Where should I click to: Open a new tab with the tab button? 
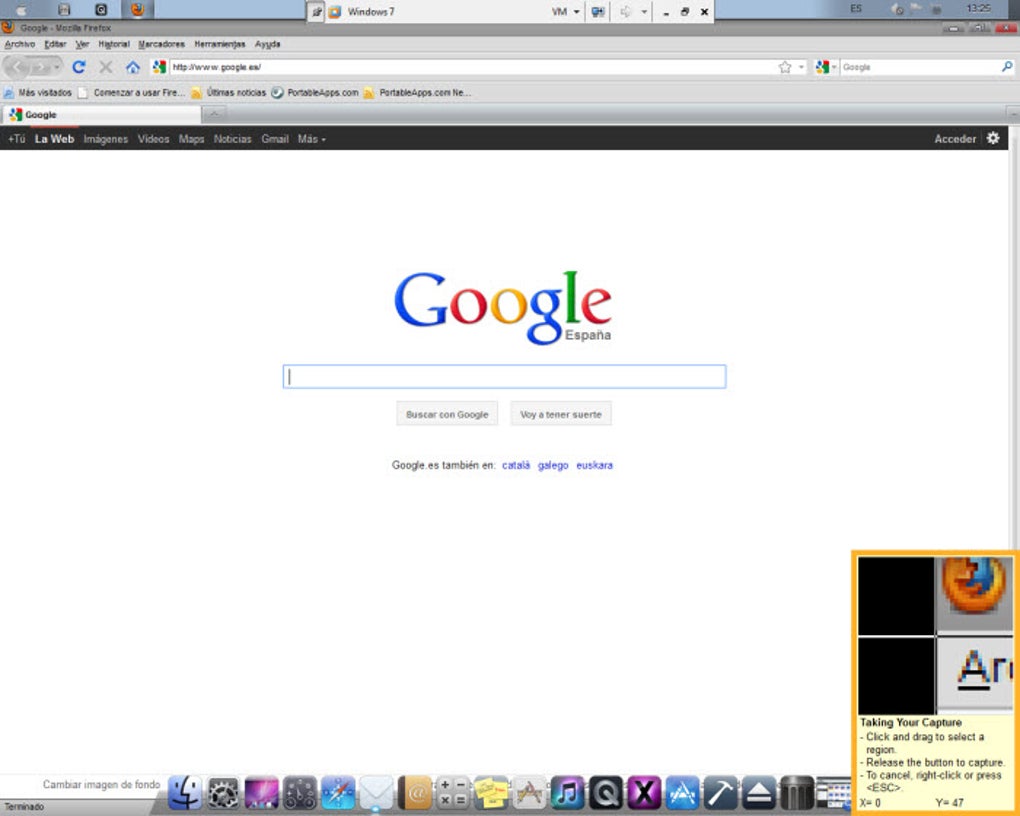(x=214, y=115)
